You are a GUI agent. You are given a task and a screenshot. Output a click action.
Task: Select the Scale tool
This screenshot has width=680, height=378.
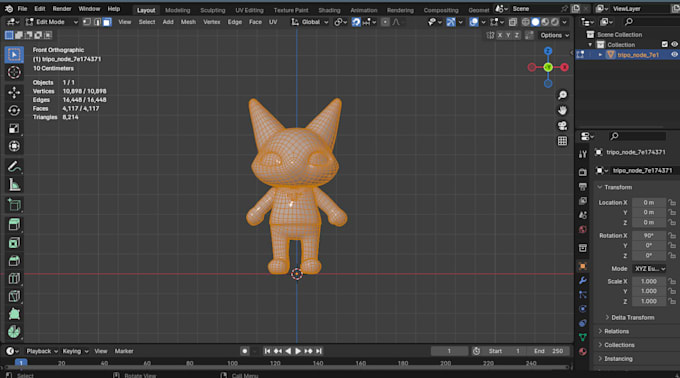coord(14,128)
